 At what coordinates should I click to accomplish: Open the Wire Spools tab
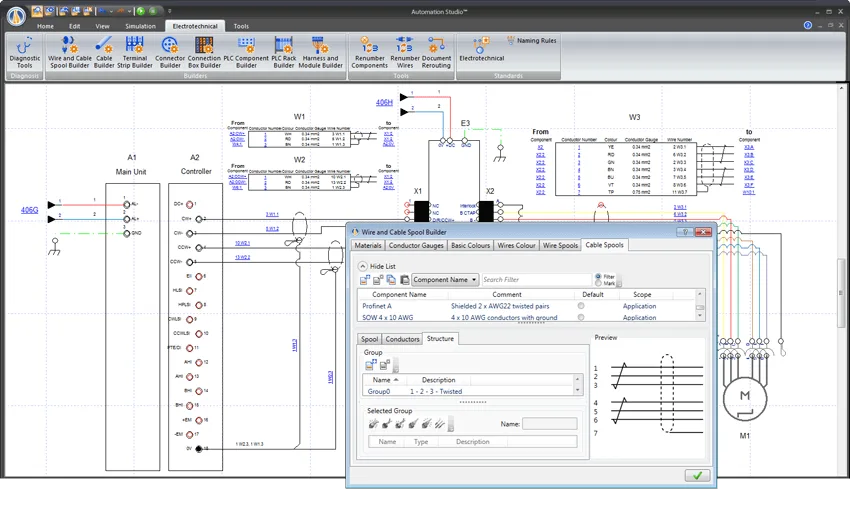(560, 246)
